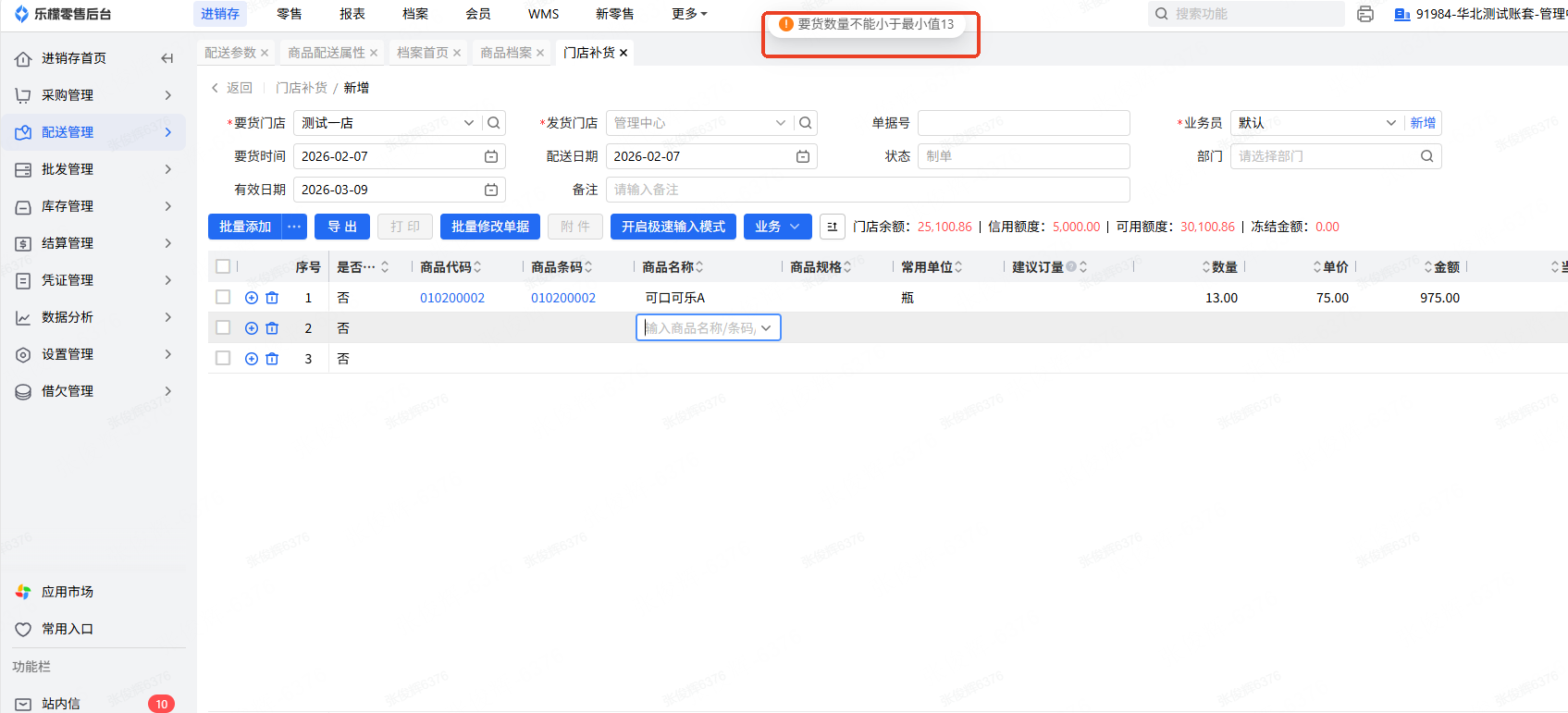
Task: Delete row 1 with its trash icon
Action: click(272, 298)
